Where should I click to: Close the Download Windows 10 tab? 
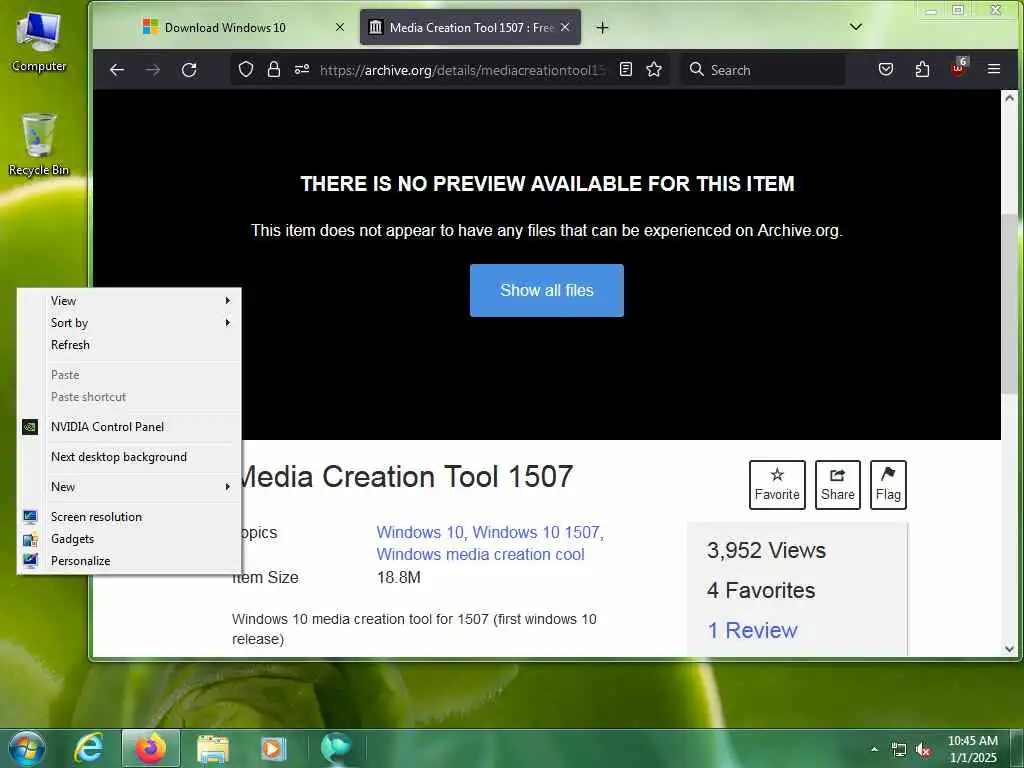click(340, 27)
